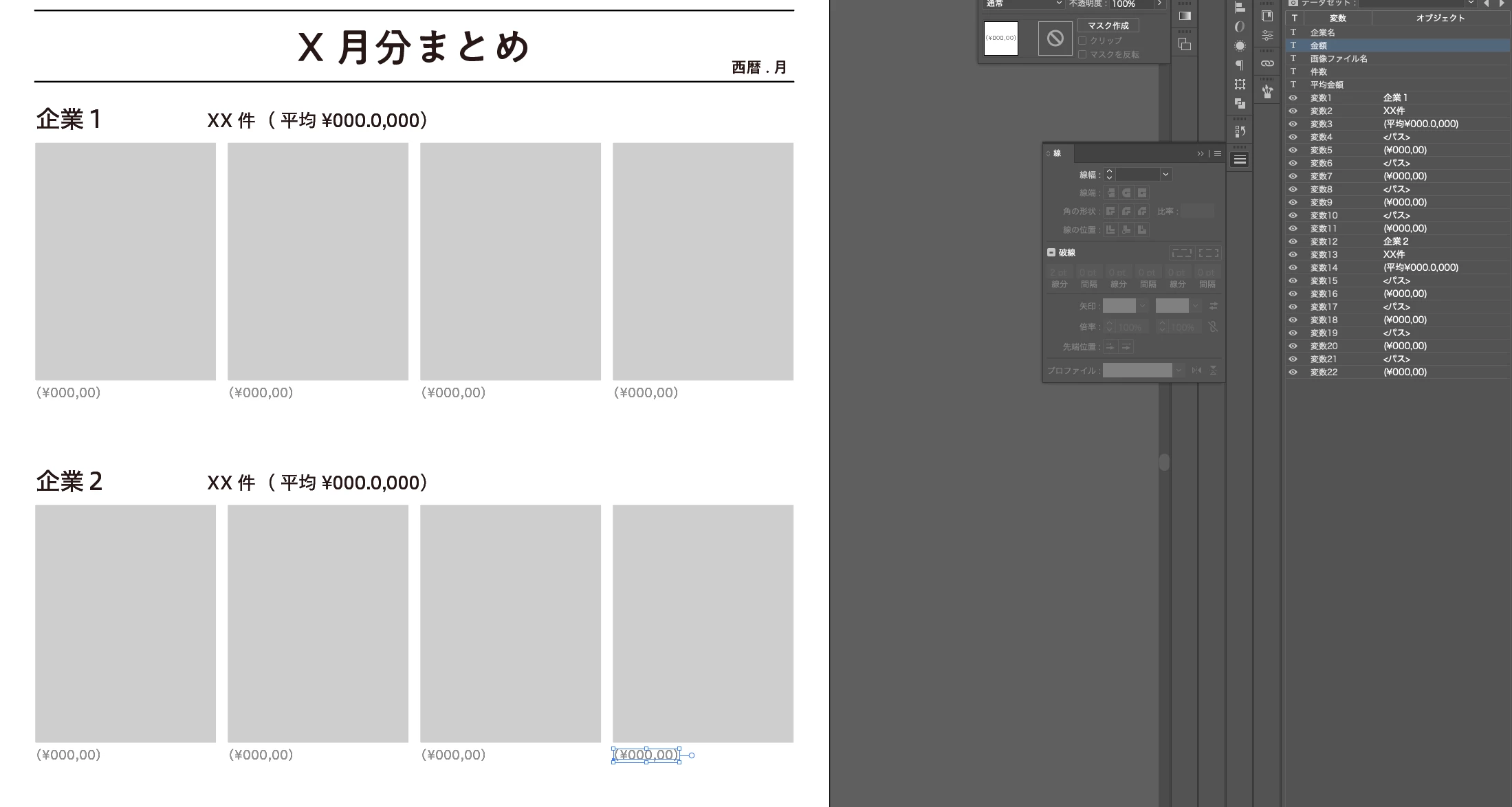The width and height of the screenshot is (1512, 807).
Task: Click the オブジェクト column header
Action: pos(1440,18)
